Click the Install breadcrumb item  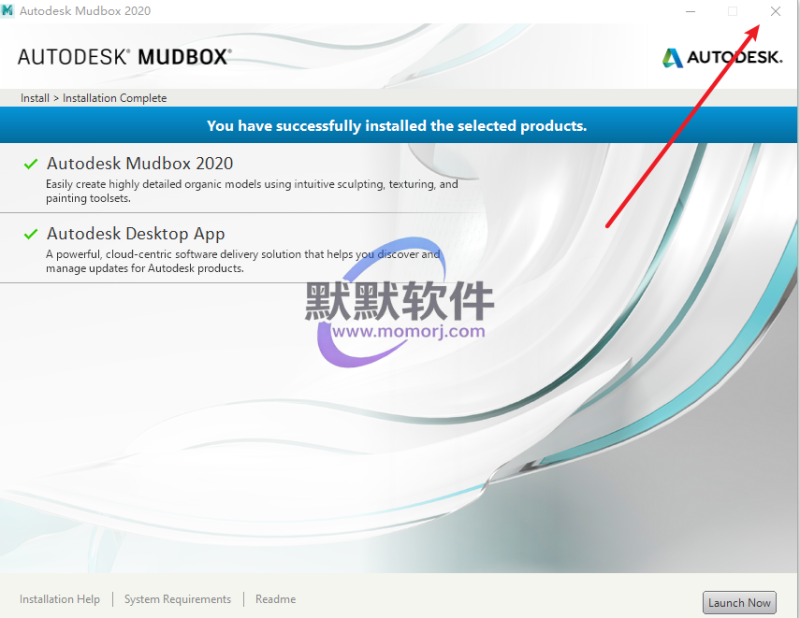click(34, 98)
